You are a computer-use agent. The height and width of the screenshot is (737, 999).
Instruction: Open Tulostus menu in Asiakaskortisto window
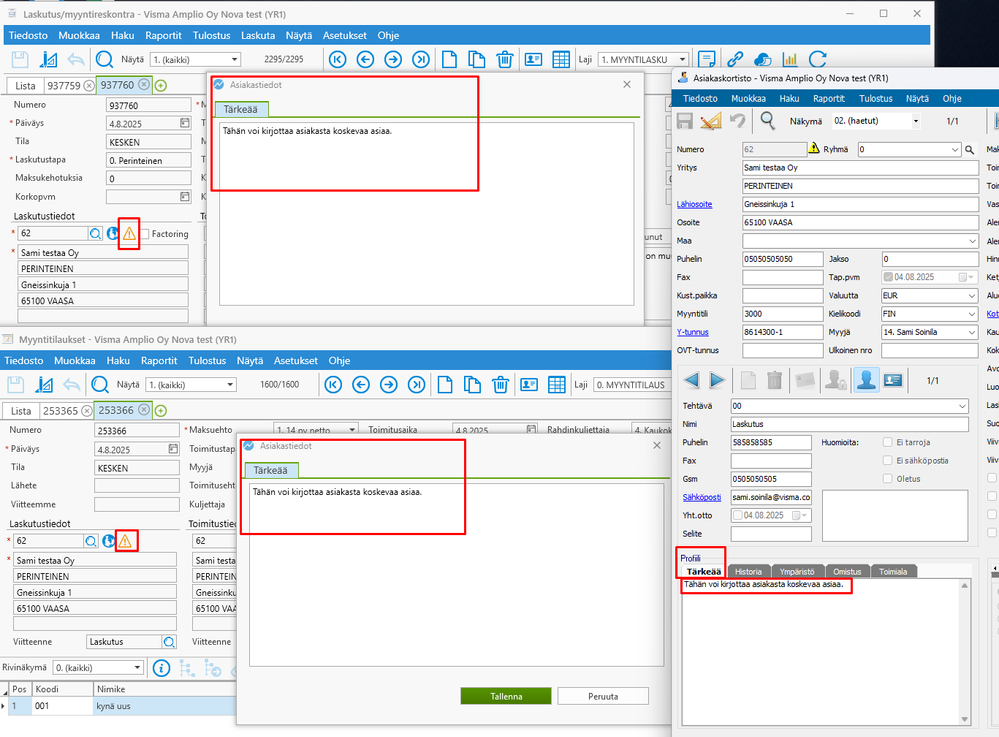(x=875, y=99)
